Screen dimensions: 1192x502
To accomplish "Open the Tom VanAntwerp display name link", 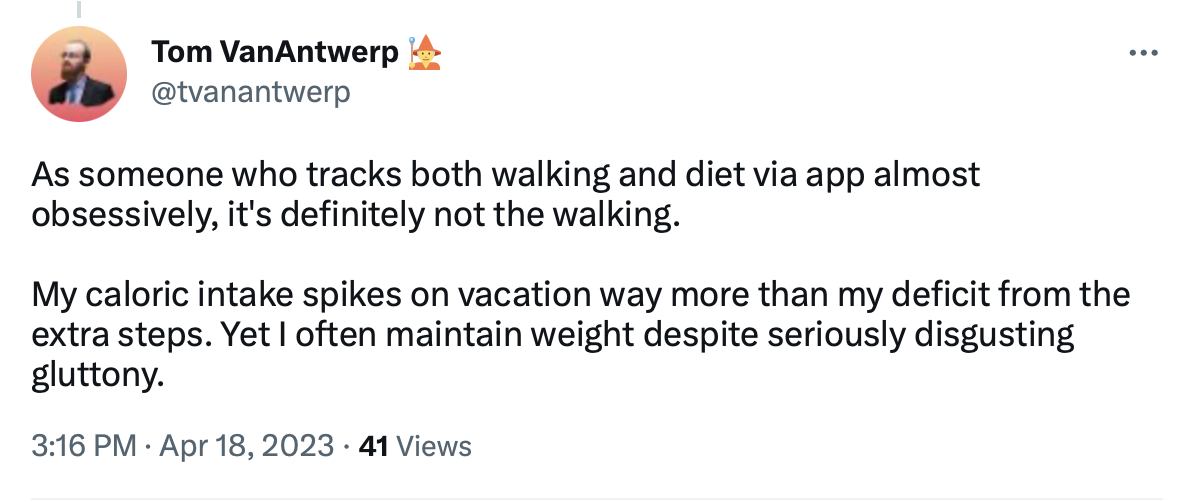I will (x=275, y=53).
